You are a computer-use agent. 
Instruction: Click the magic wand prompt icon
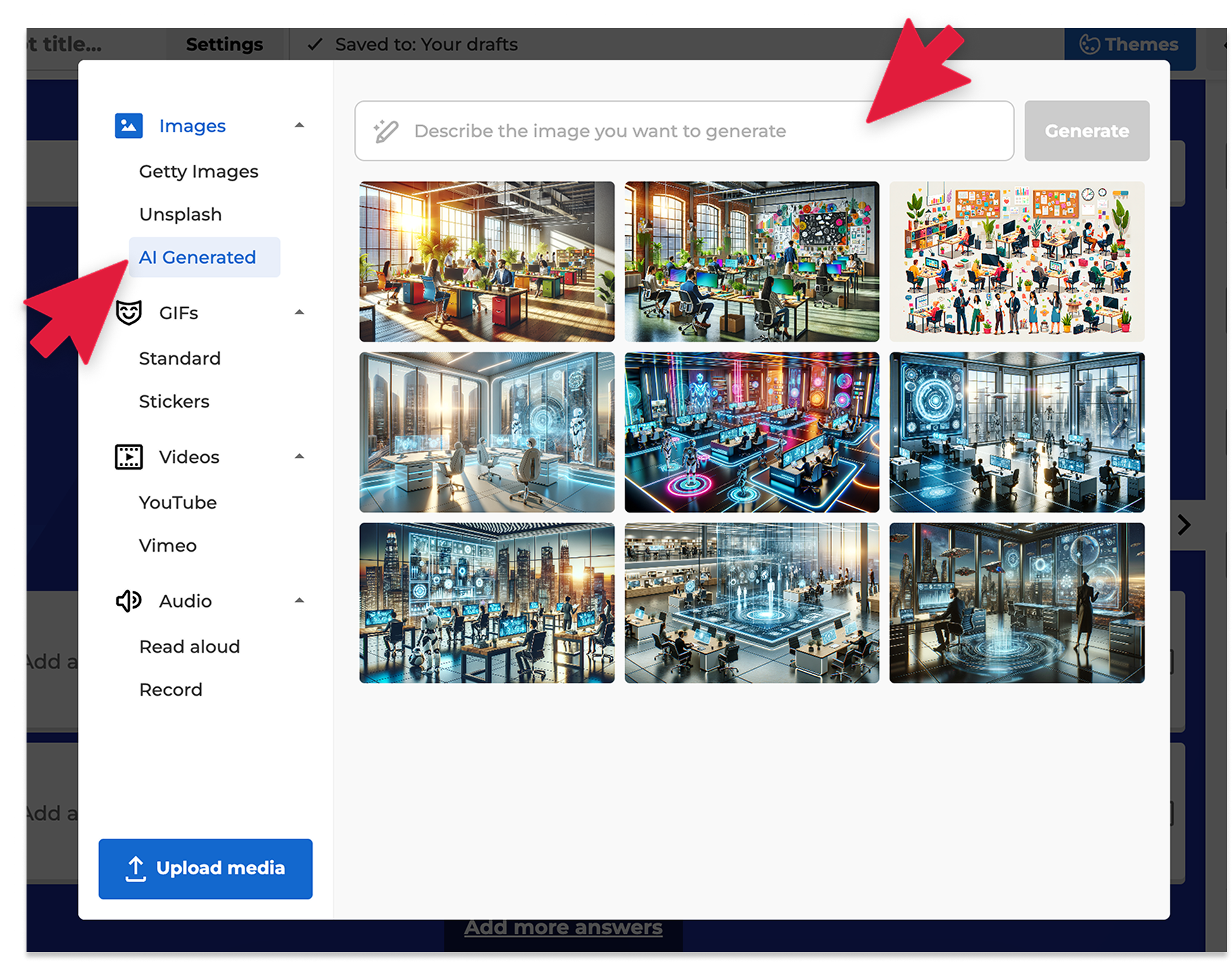click(385, 131)
